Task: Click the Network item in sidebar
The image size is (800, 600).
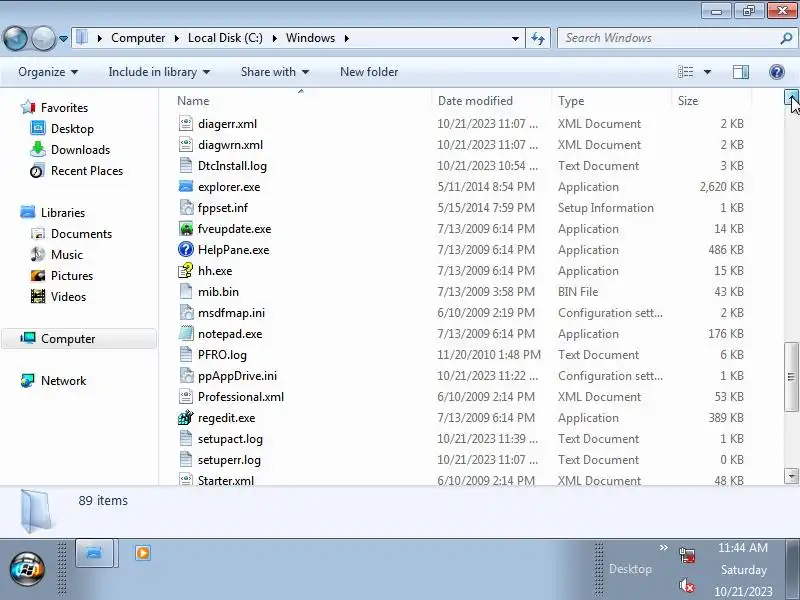Action: [63, 381]
